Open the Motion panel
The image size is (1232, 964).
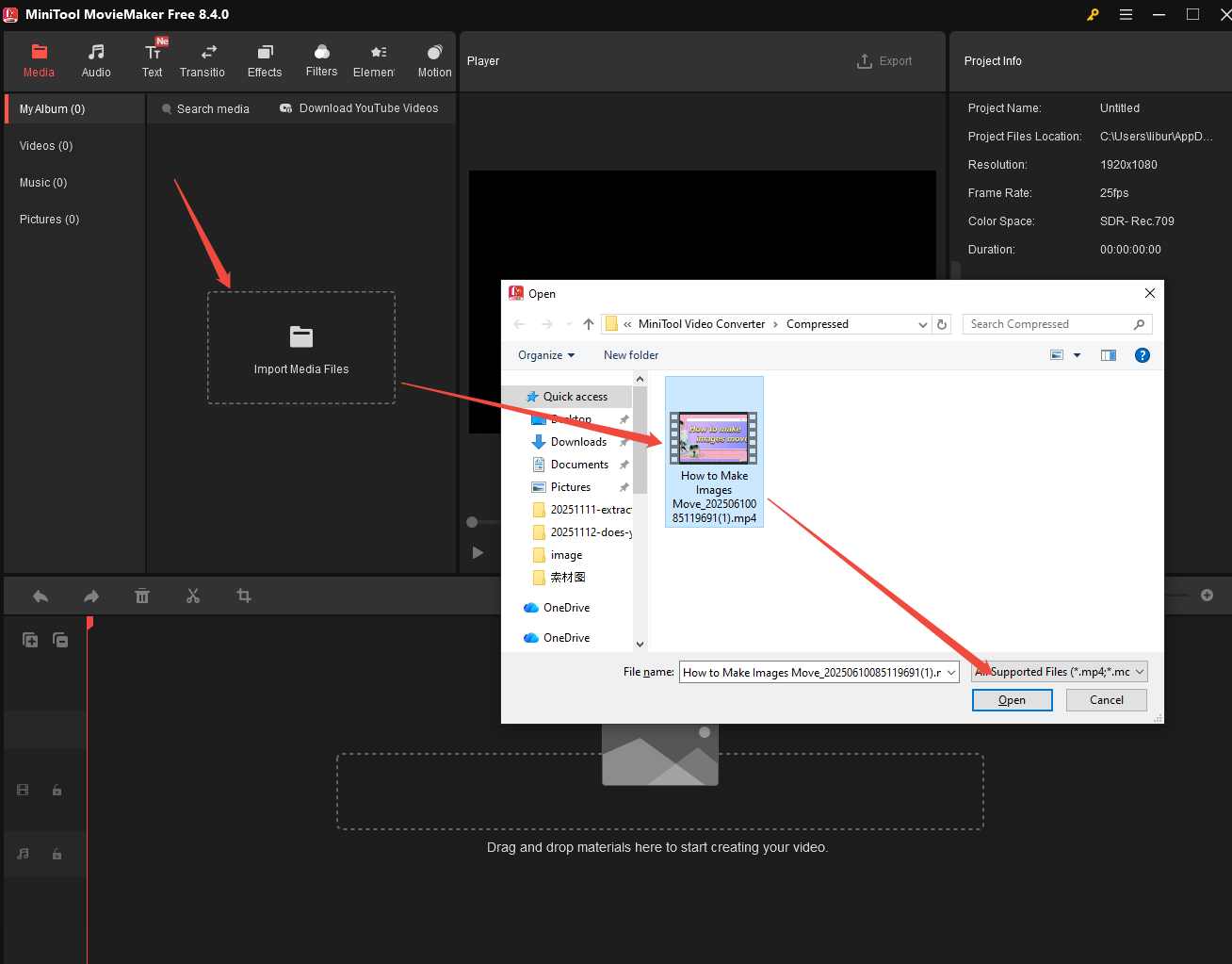coord(434,59)
